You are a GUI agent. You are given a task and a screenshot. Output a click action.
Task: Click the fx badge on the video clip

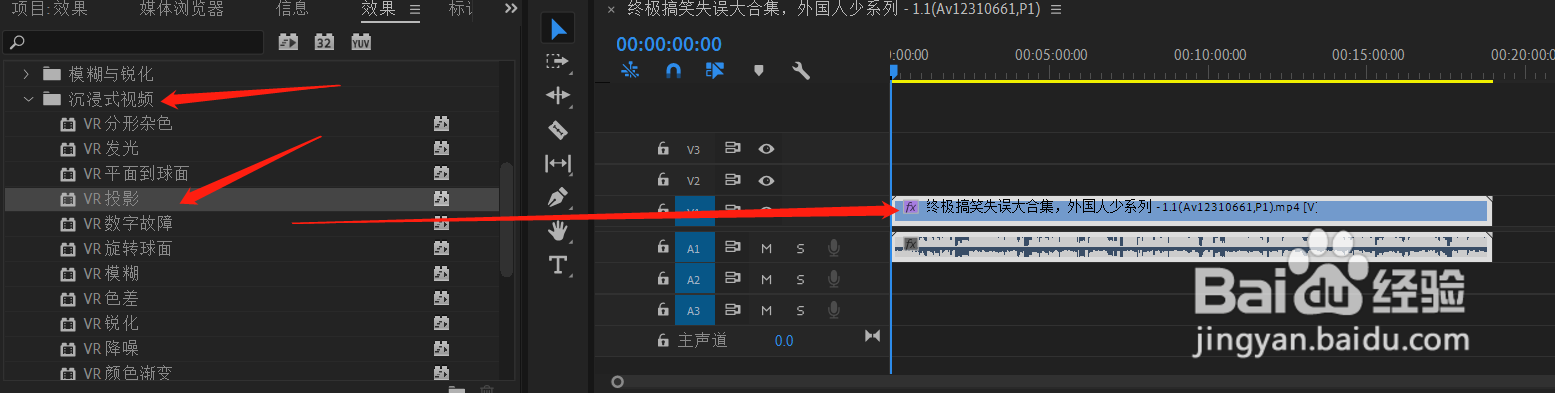(911, 207)
